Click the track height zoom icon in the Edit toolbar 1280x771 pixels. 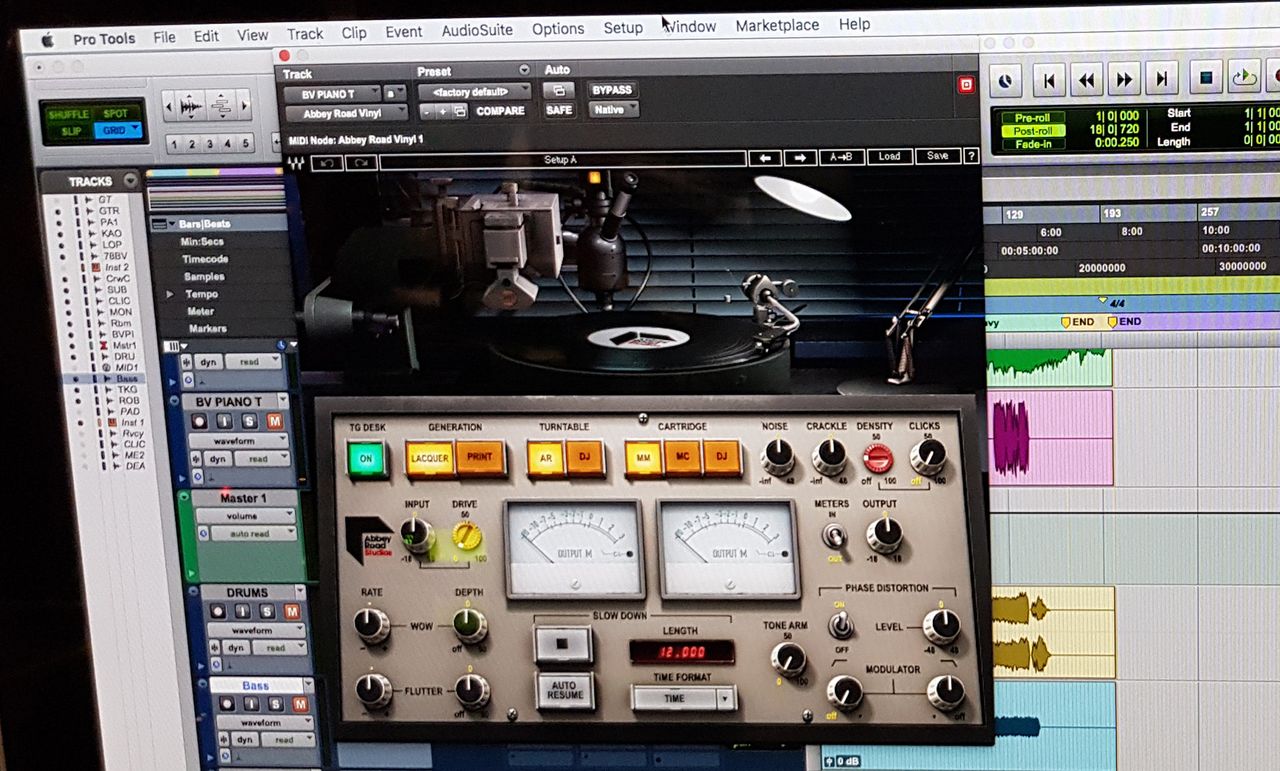pyautogui.click(x=221, y=105)
